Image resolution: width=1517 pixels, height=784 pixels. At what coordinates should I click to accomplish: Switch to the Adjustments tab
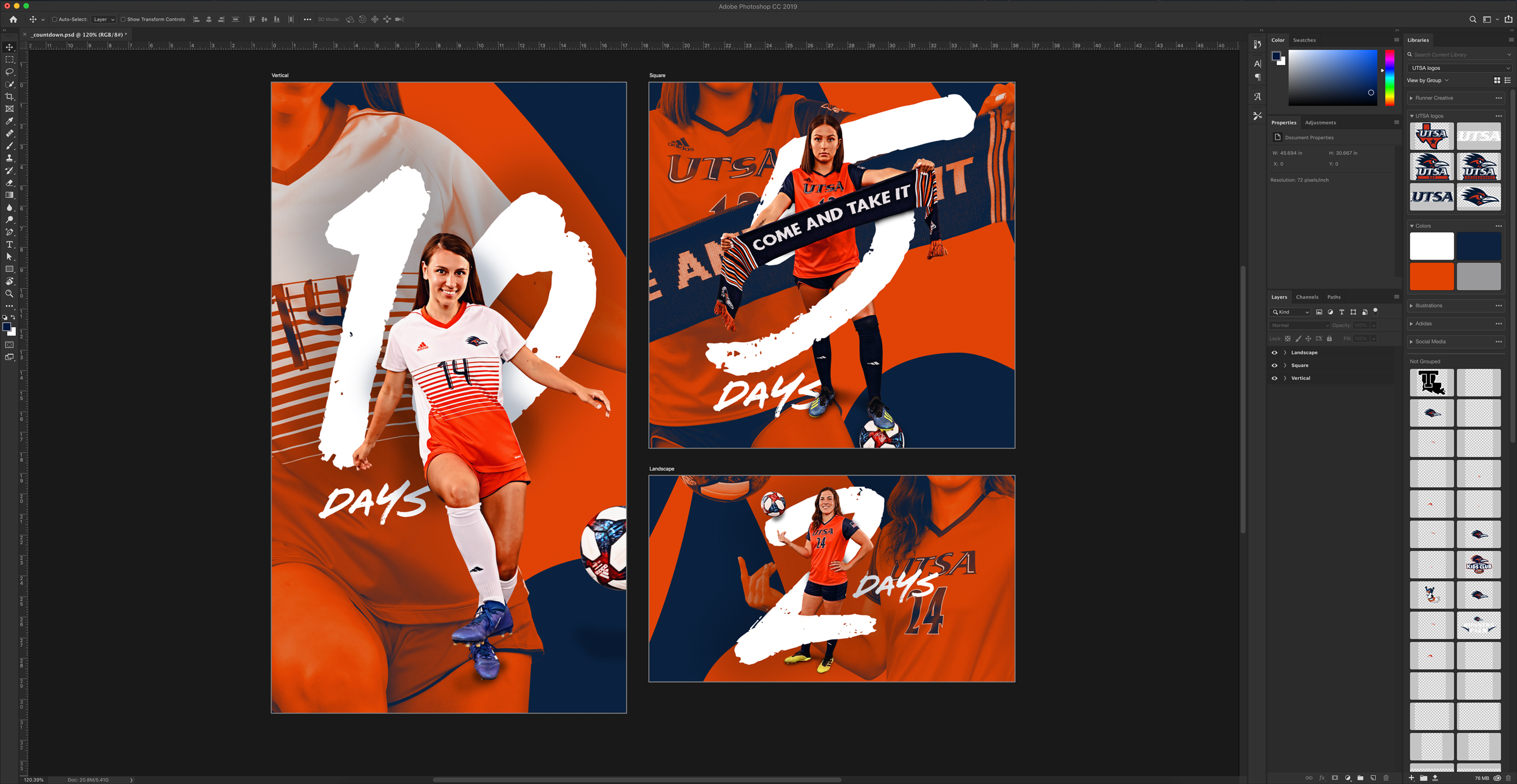(1320, 123)
